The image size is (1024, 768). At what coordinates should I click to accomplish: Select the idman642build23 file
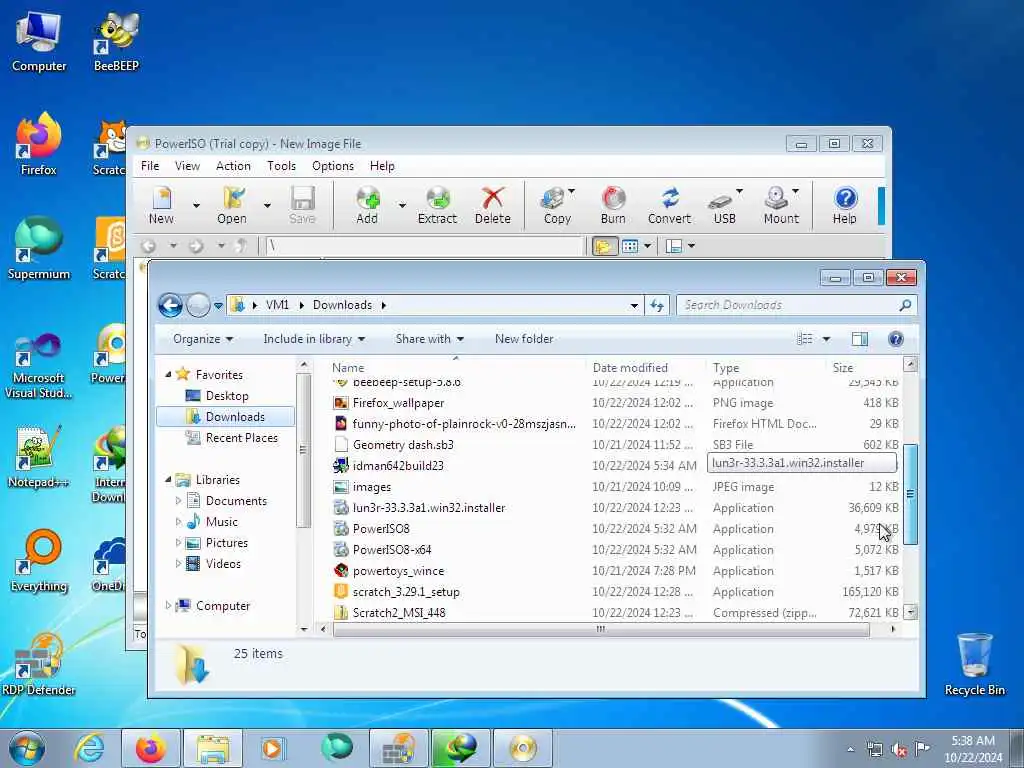pyautogui.click(x=398, y=466)
